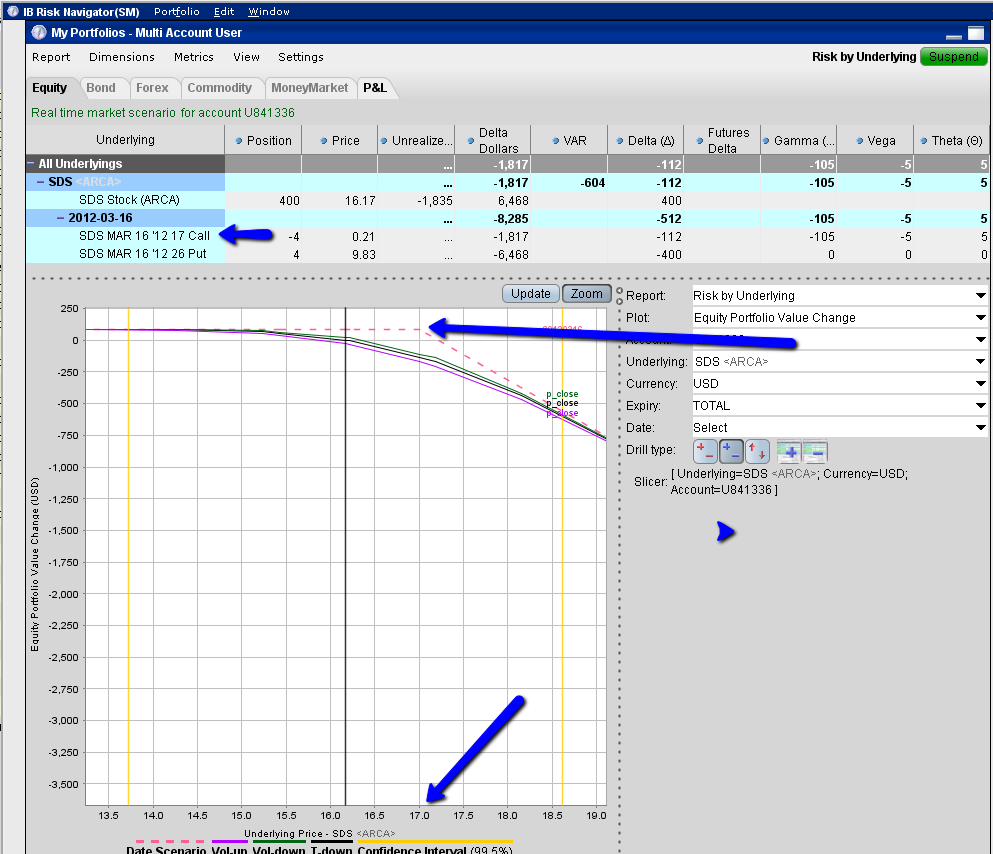Open the Expiry dropdown showing TOTAL
Viewport: 993px width, 854px height.
(840, 406)
